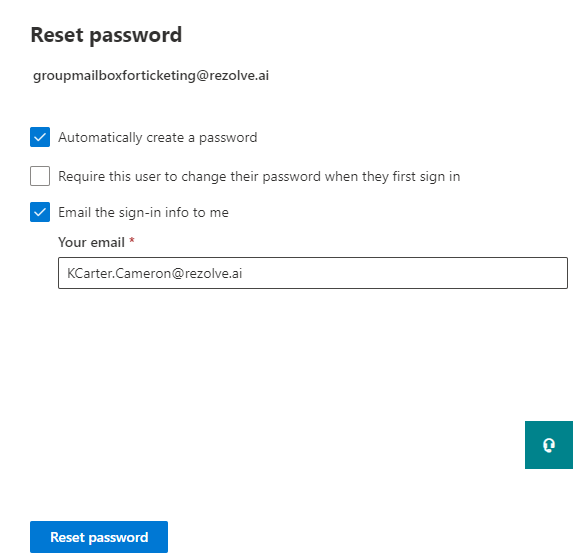Viewport: 580px width, 560px height.
Task: Click the blue Reset password button
Action: [99, 537]
